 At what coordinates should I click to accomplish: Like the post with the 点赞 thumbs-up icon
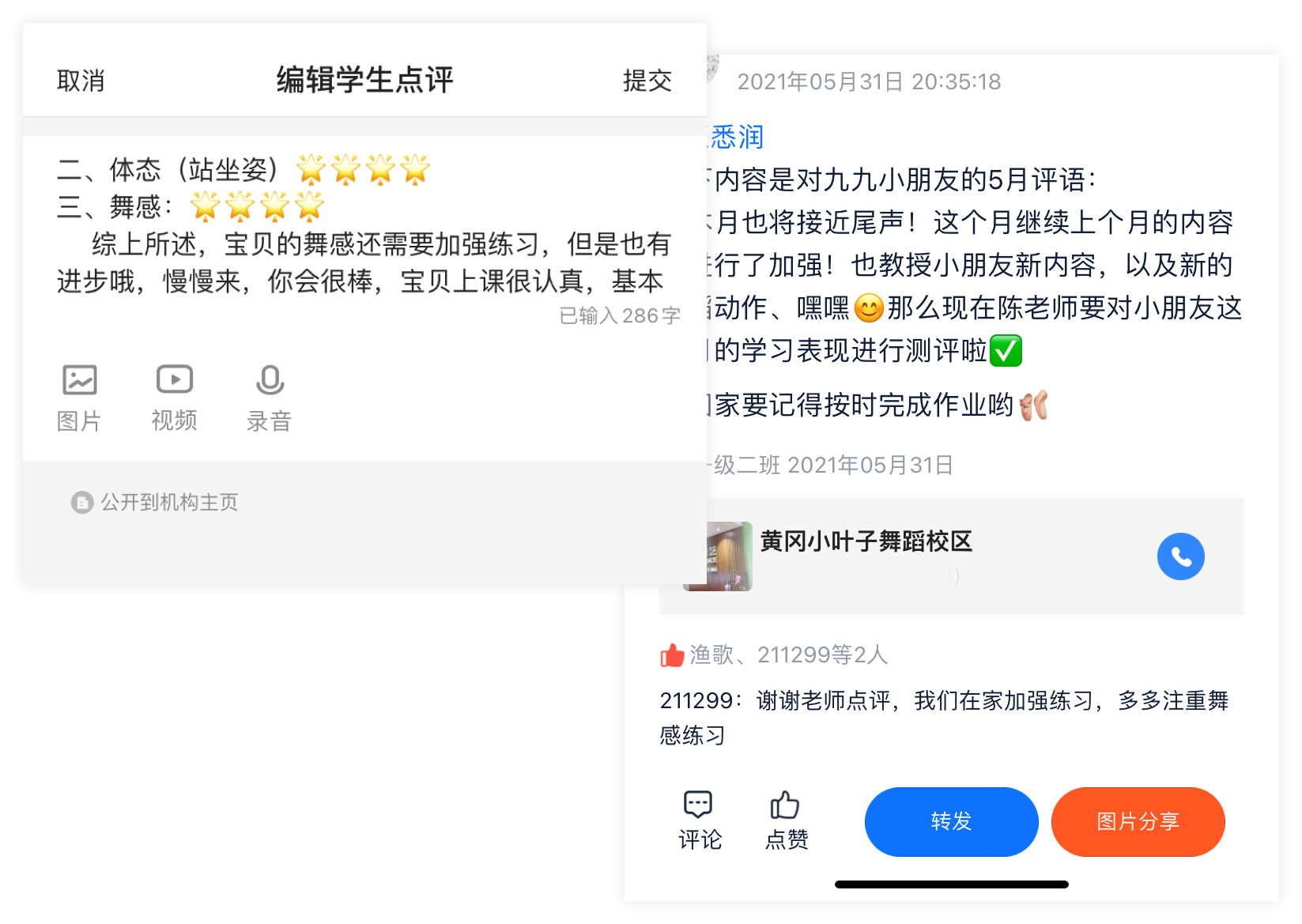click(784, 805)
